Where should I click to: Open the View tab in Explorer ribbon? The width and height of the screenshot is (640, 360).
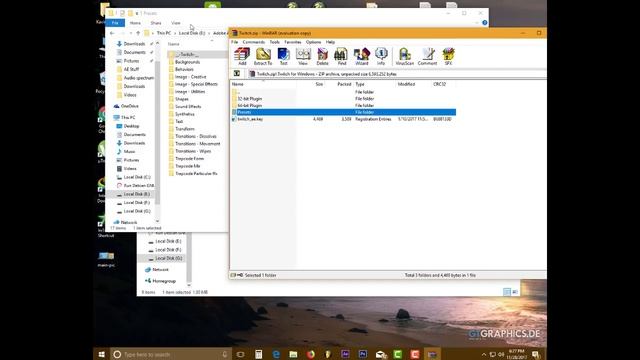point(176,23)
